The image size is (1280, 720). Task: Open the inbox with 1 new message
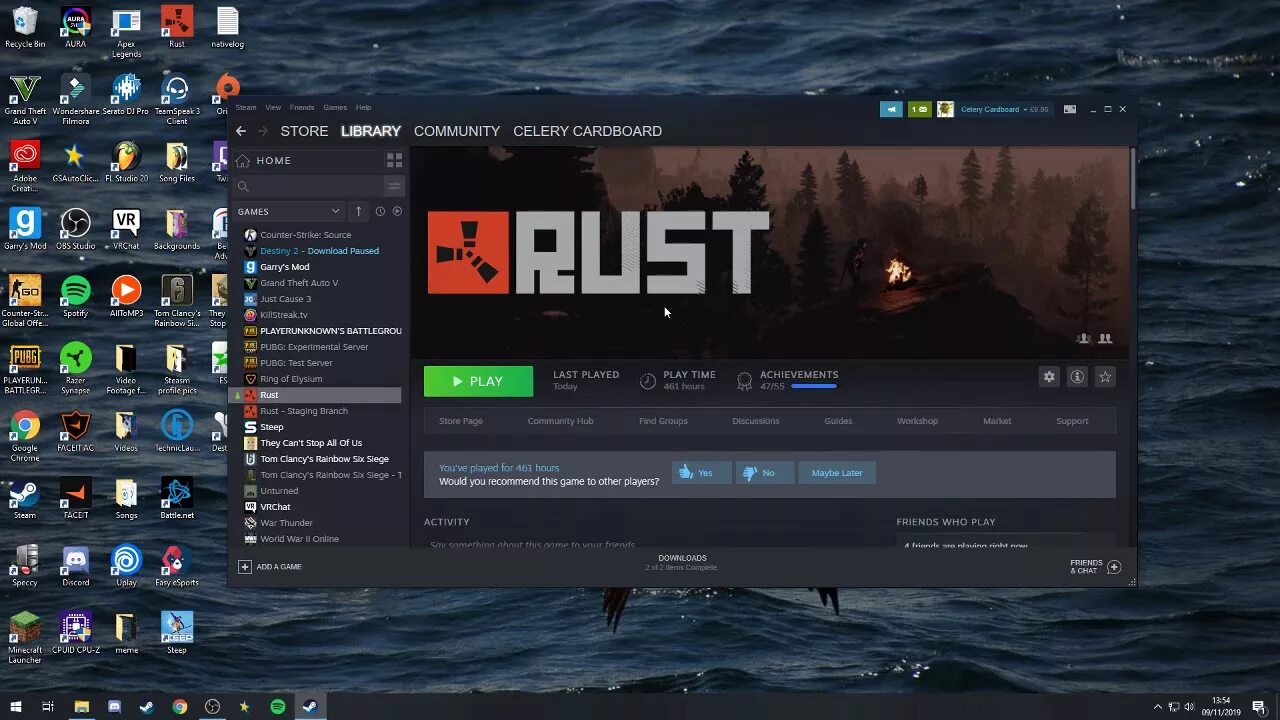(x=919, y=109)
